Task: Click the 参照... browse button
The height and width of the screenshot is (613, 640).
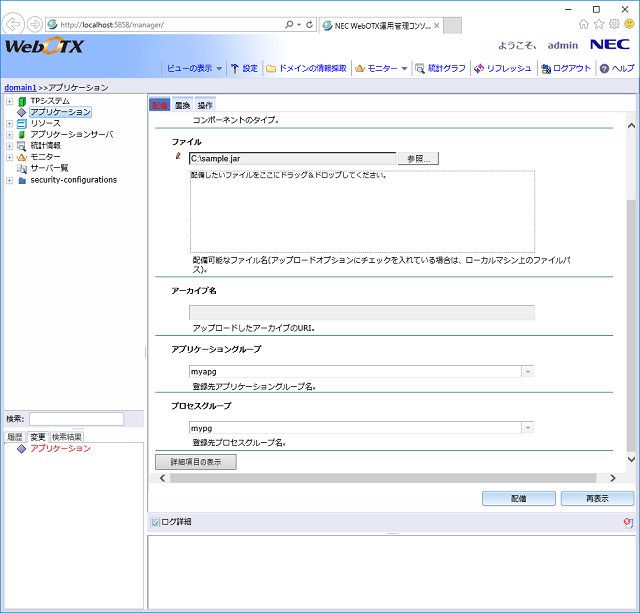Action: tap(418, 158)
